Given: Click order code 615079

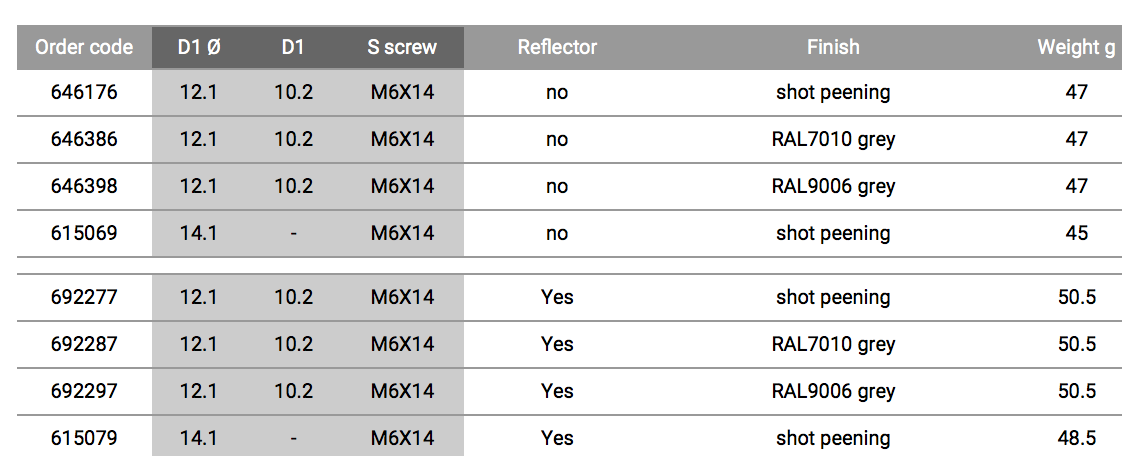Looking at the screenshot, I should pos(84,438).
